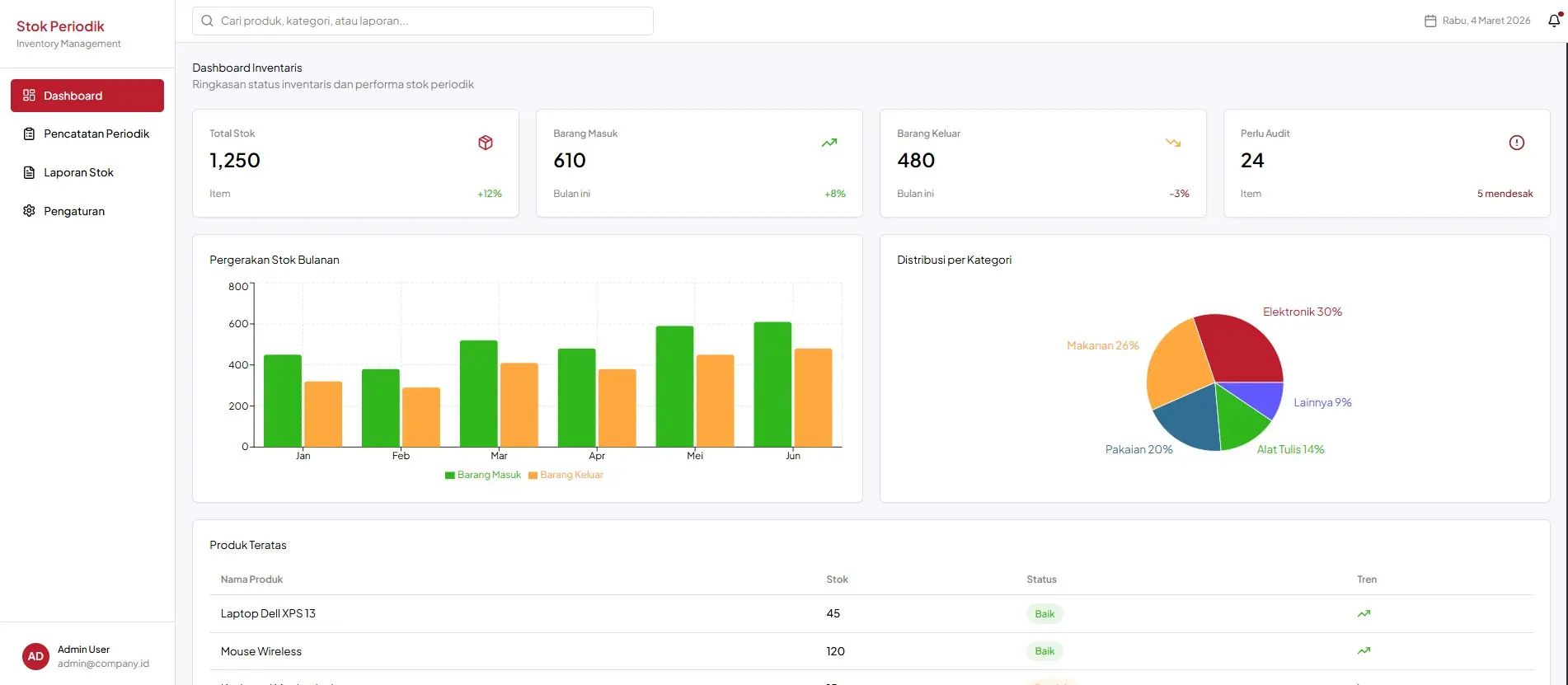
Task: Click the Stok Periodik logo title
Action: (60, 26)
